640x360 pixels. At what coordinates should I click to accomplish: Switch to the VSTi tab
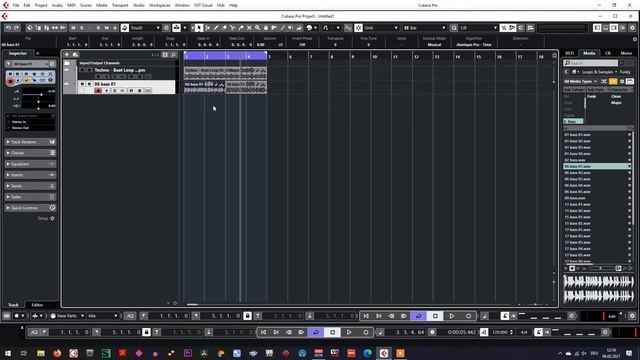click(x=569, y=53)
